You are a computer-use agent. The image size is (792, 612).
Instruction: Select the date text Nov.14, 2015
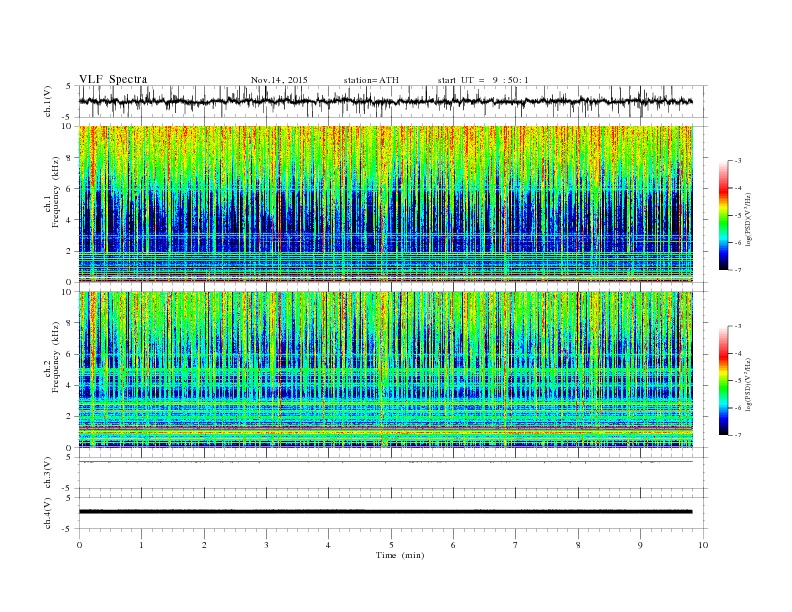[x=279, y=80]
